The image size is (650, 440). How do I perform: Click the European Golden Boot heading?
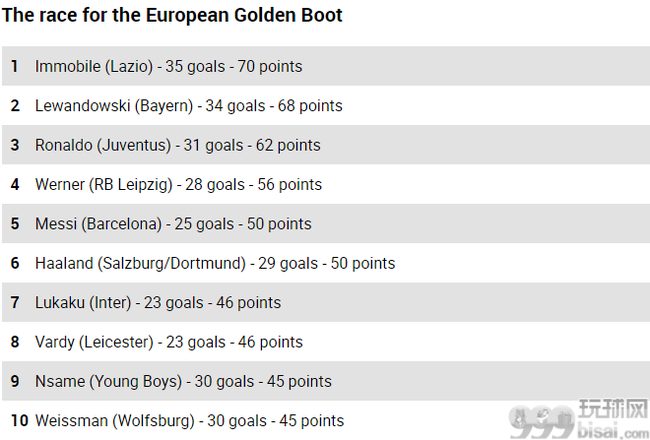point(172,15)
